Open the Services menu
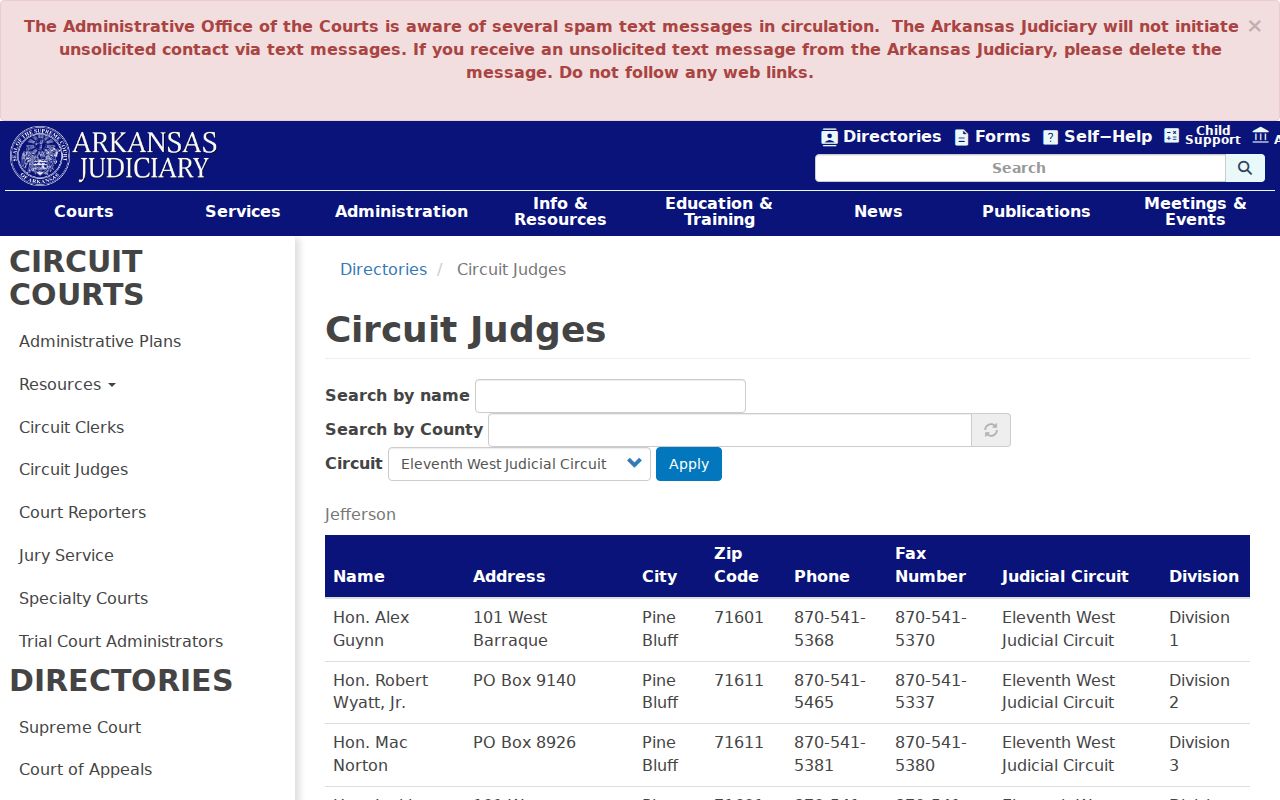The image size is (1280, 800). pyautogui.click(x=243, y=212)
